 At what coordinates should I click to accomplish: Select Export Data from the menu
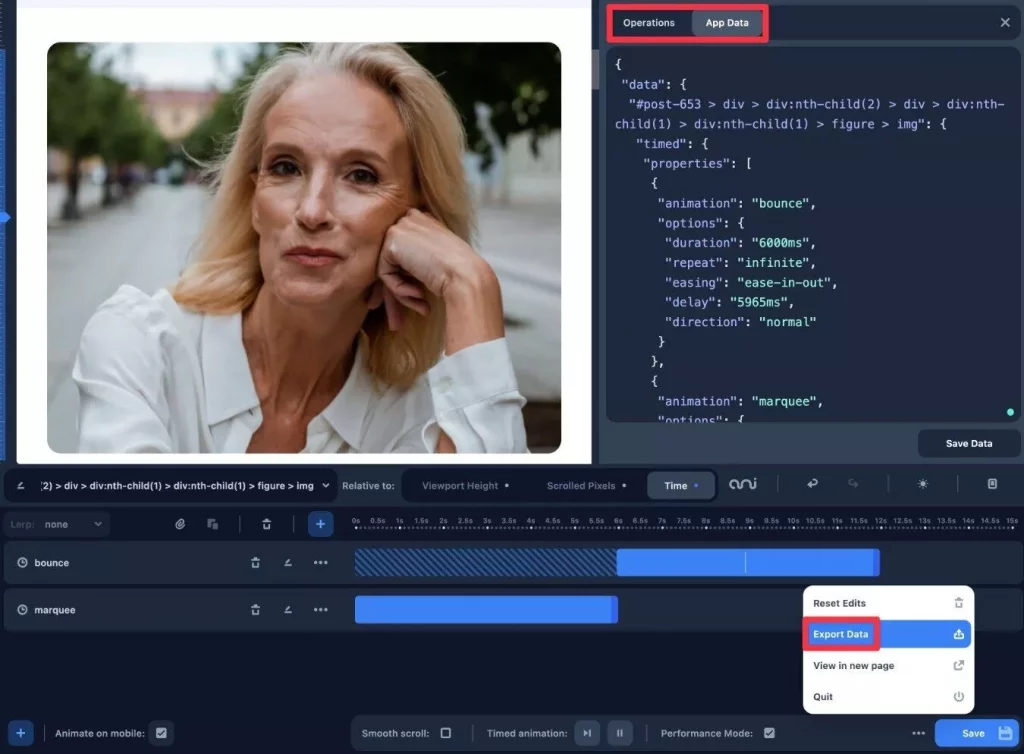[x=841, y=634]
